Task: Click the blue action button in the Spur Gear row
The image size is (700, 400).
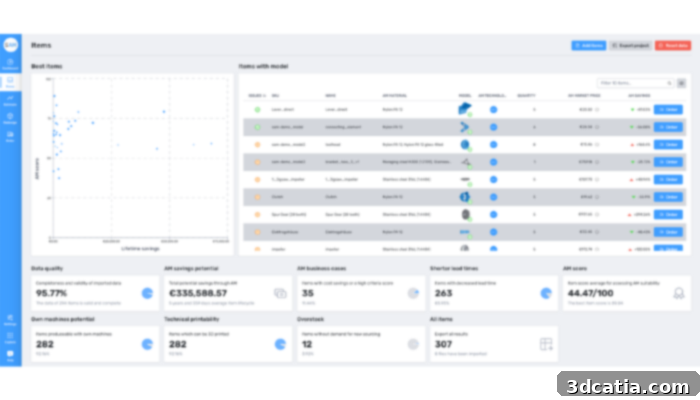Action: tap(668, 214)
